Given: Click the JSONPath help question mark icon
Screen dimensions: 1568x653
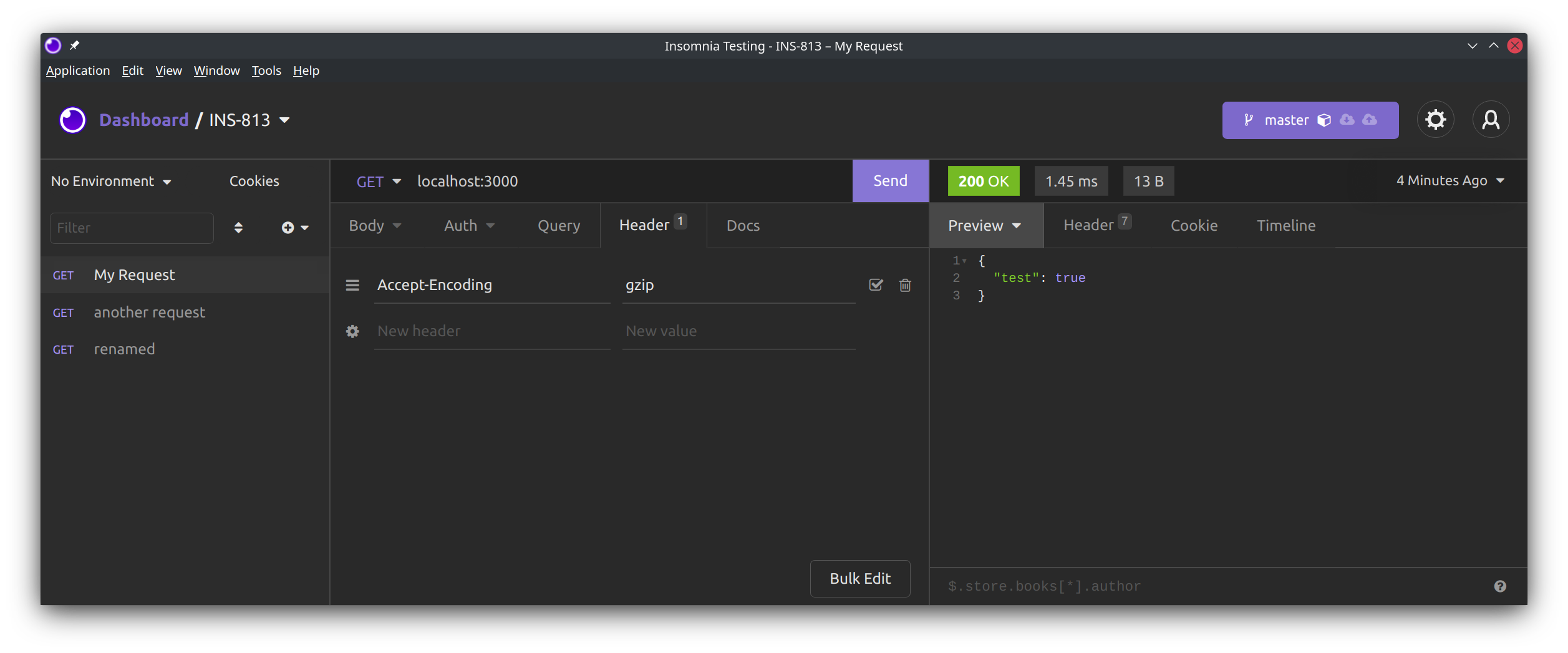Looking at the screenshot, I should (1501, 586).
